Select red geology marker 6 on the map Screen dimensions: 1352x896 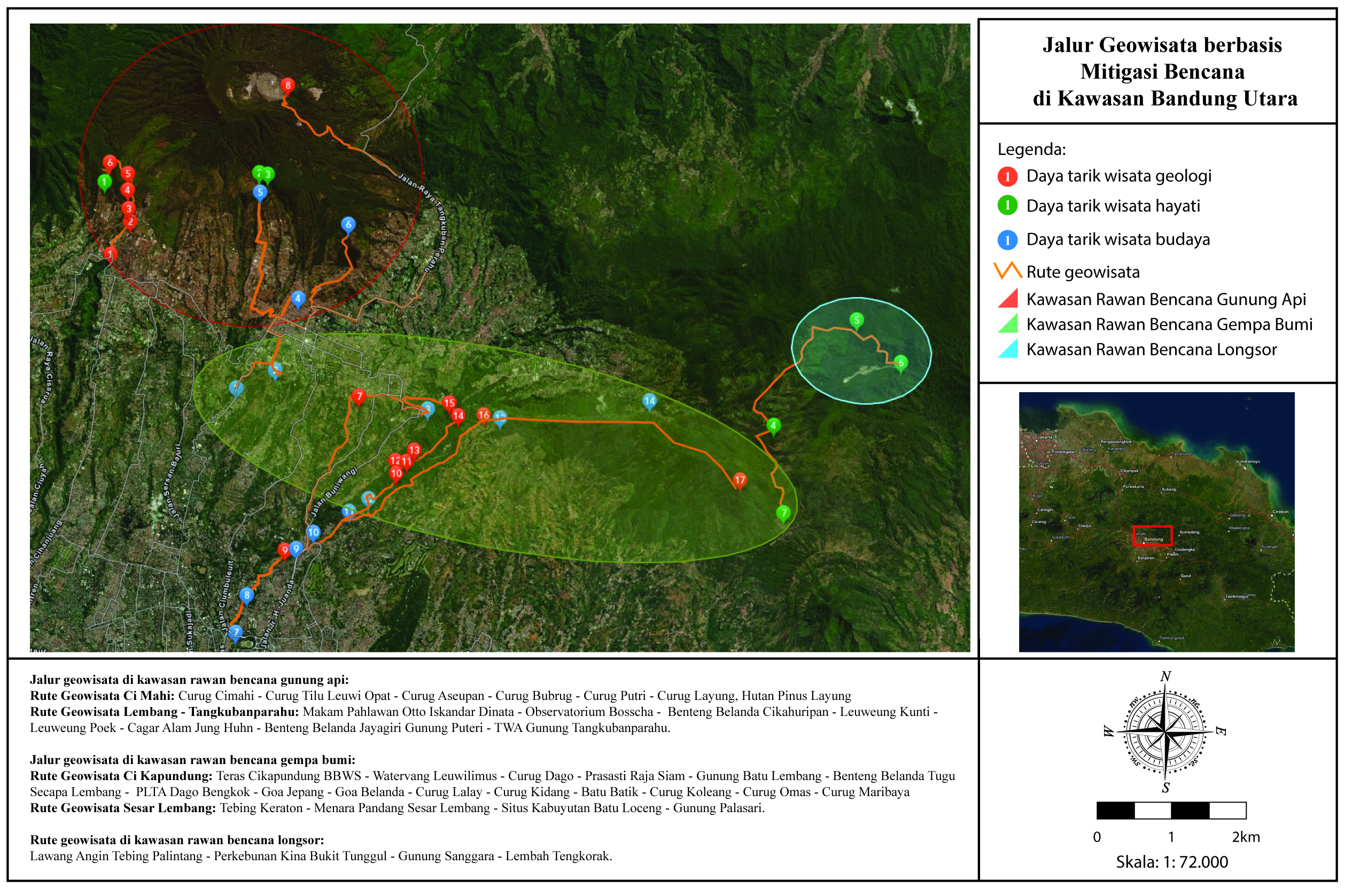110,163
